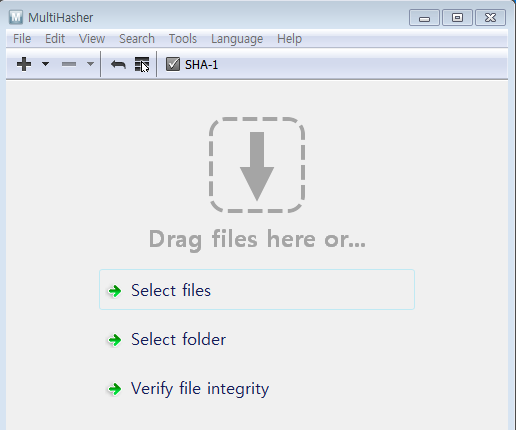
Task: Close the MultiHasher window
Action: click(490, 18)
